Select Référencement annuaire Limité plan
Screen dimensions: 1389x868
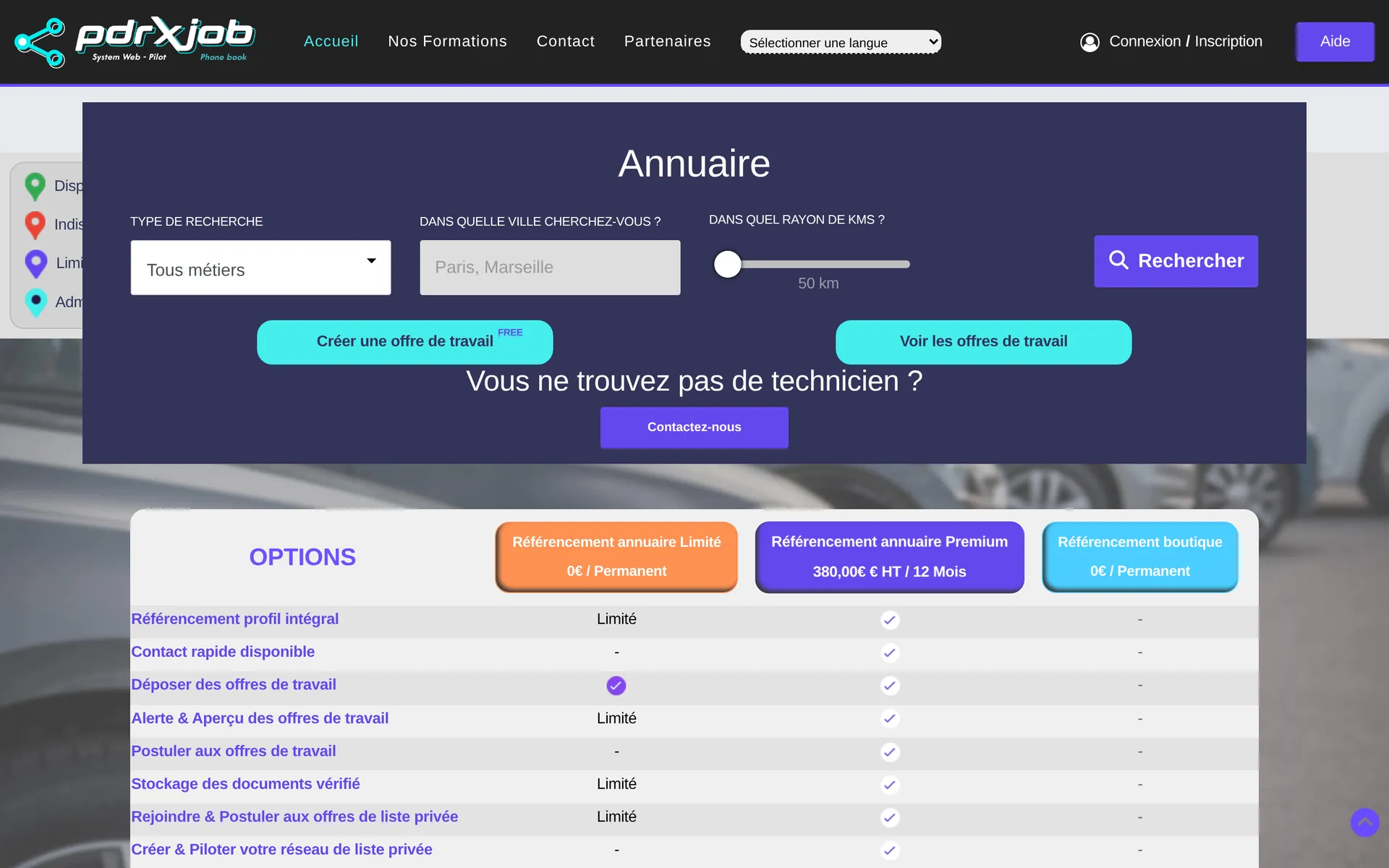(x=616, y=557)
